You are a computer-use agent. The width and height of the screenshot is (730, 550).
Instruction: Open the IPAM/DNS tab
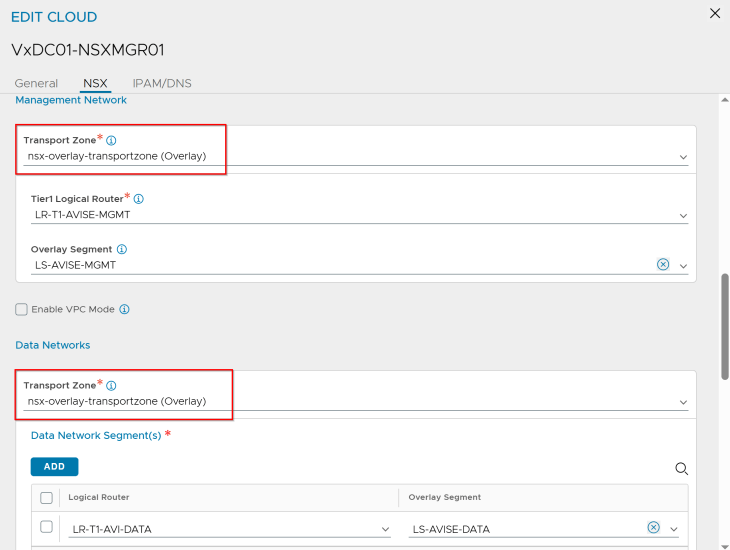(x=162, y=83)
